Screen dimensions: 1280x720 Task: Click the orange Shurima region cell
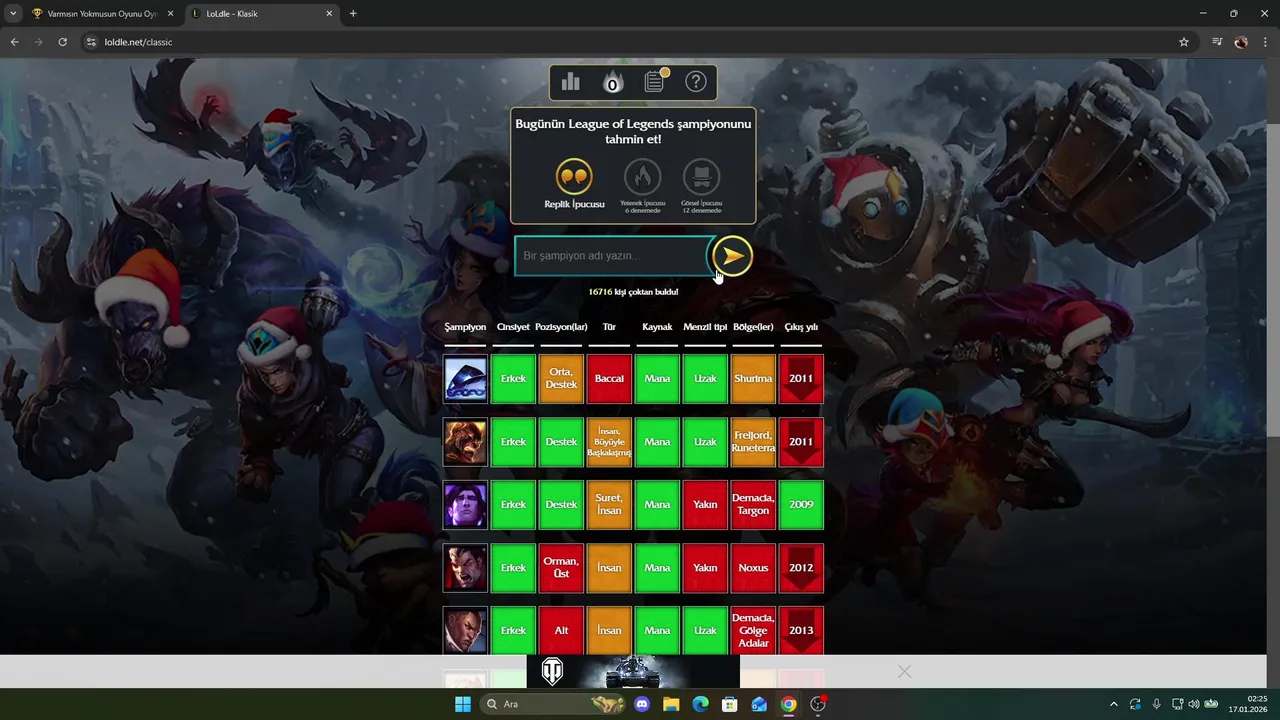point(753,379)
